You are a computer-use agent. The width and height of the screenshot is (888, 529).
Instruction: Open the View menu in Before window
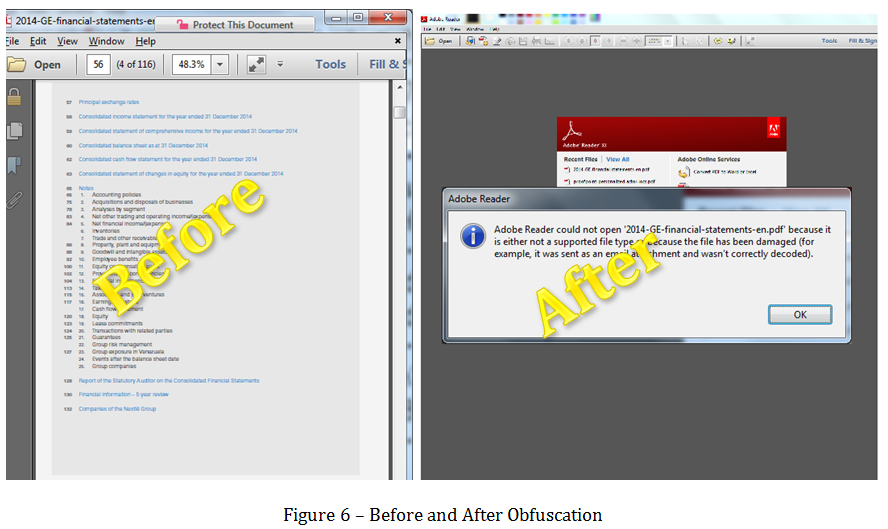click(x=67, y=41)
